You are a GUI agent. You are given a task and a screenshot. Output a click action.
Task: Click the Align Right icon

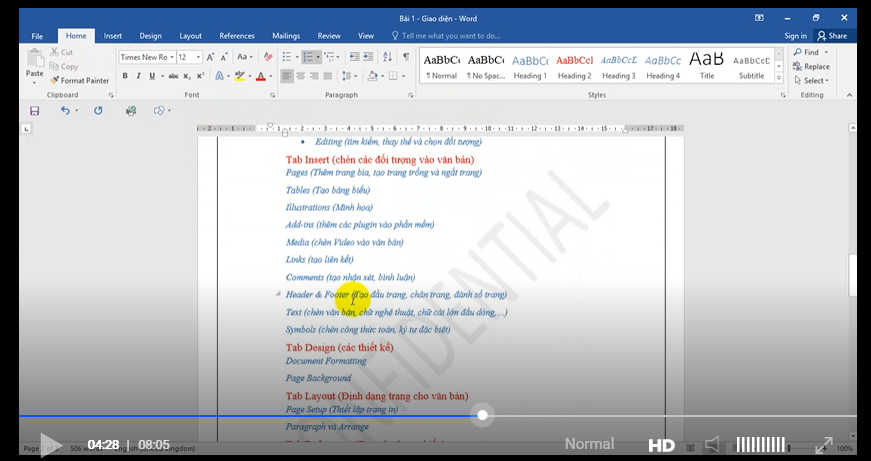314,76
